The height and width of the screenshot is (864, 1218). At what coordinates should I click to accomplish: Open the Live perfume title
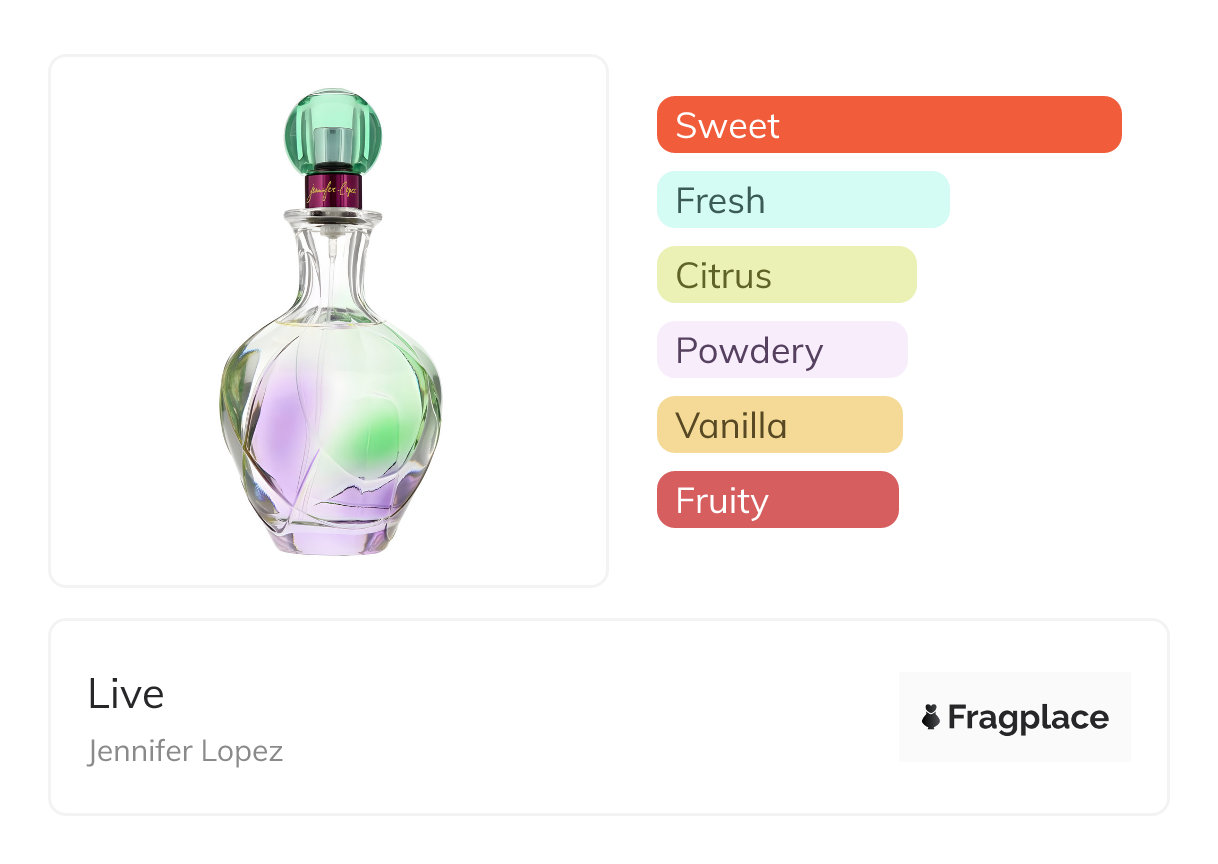coord(126,694)
